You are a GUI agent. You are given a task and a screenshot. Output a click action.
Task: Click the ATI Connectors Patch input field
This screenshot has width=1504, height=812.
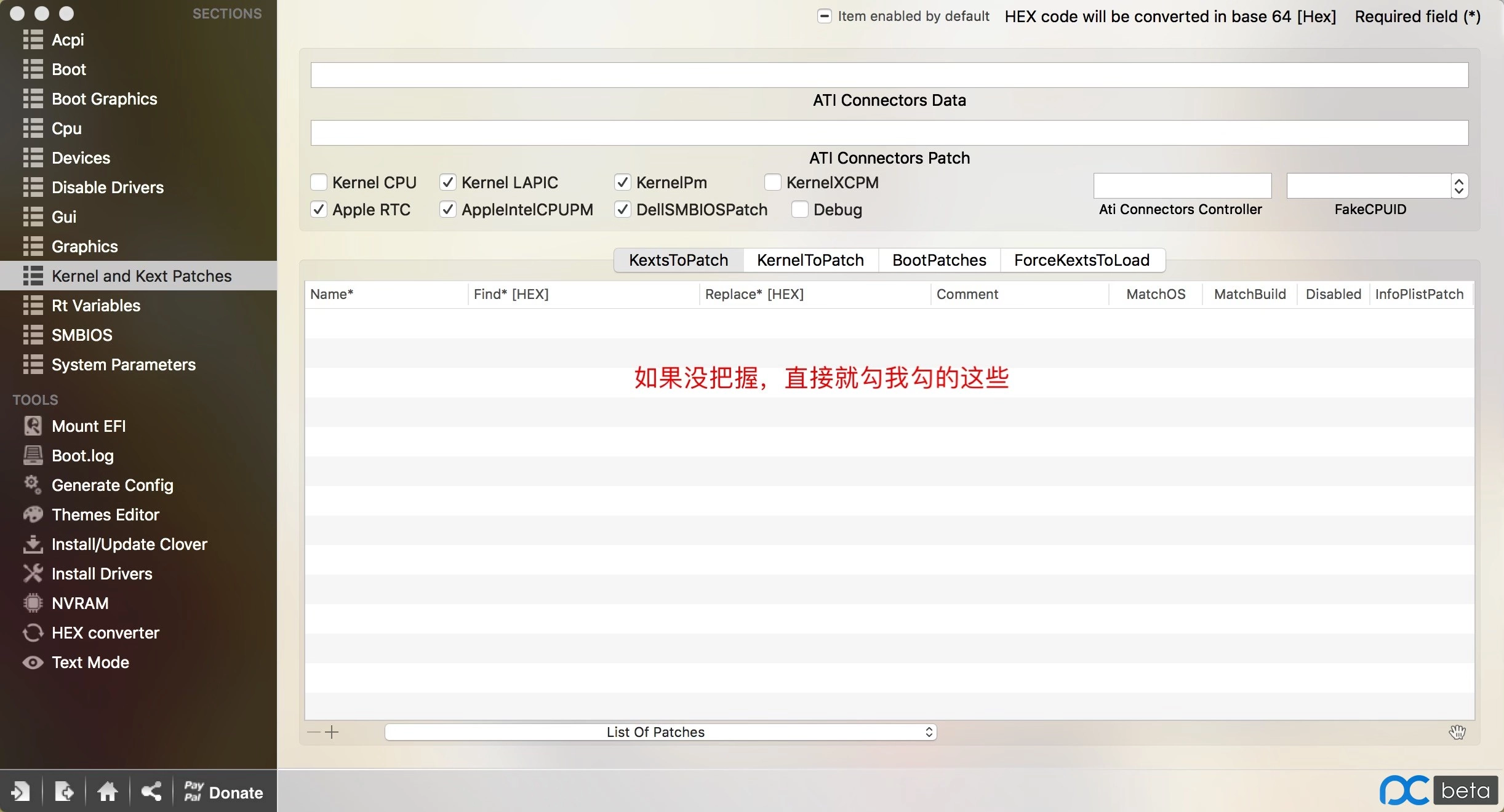889,133
